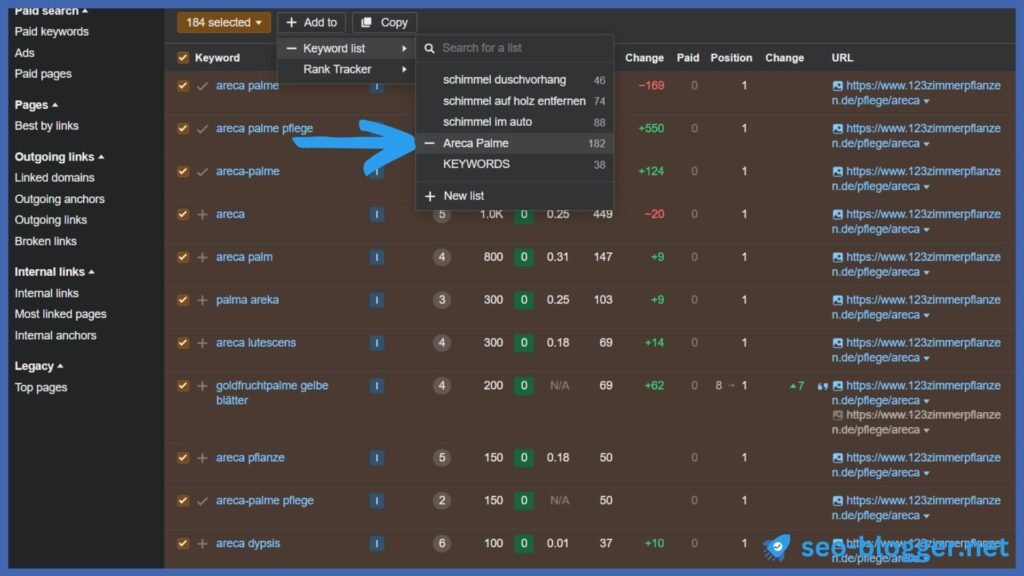Click the magnifier icon in list search

pyautogui.click(x=429, y=48)
